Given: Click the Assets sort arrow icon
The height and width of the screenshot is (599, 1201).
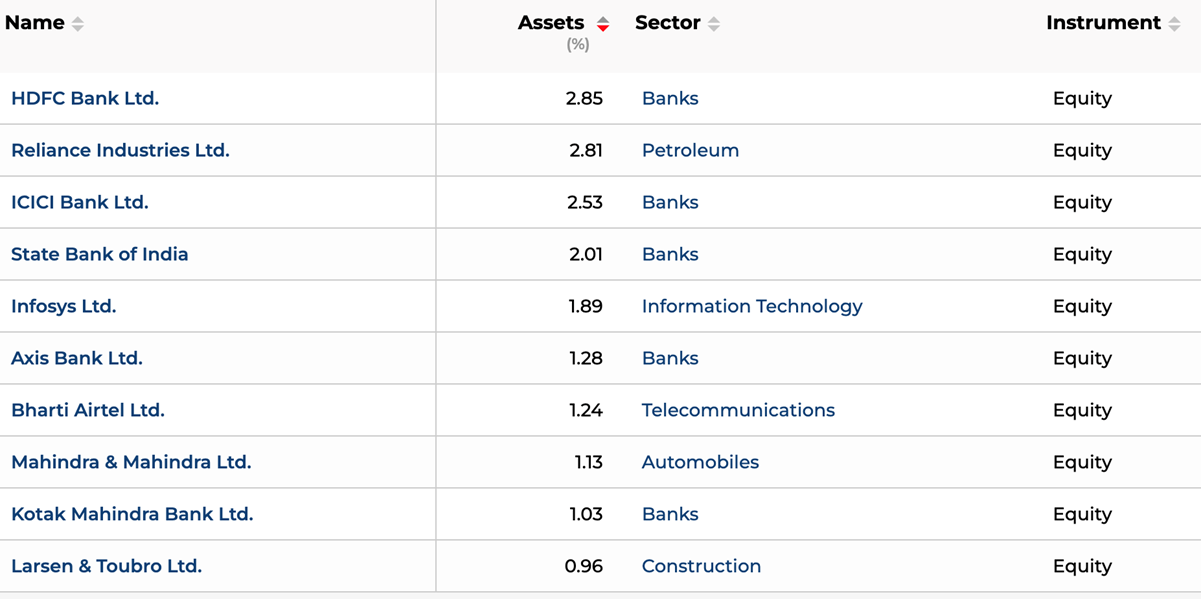Looking at the screenshot, I should (603, 24).
